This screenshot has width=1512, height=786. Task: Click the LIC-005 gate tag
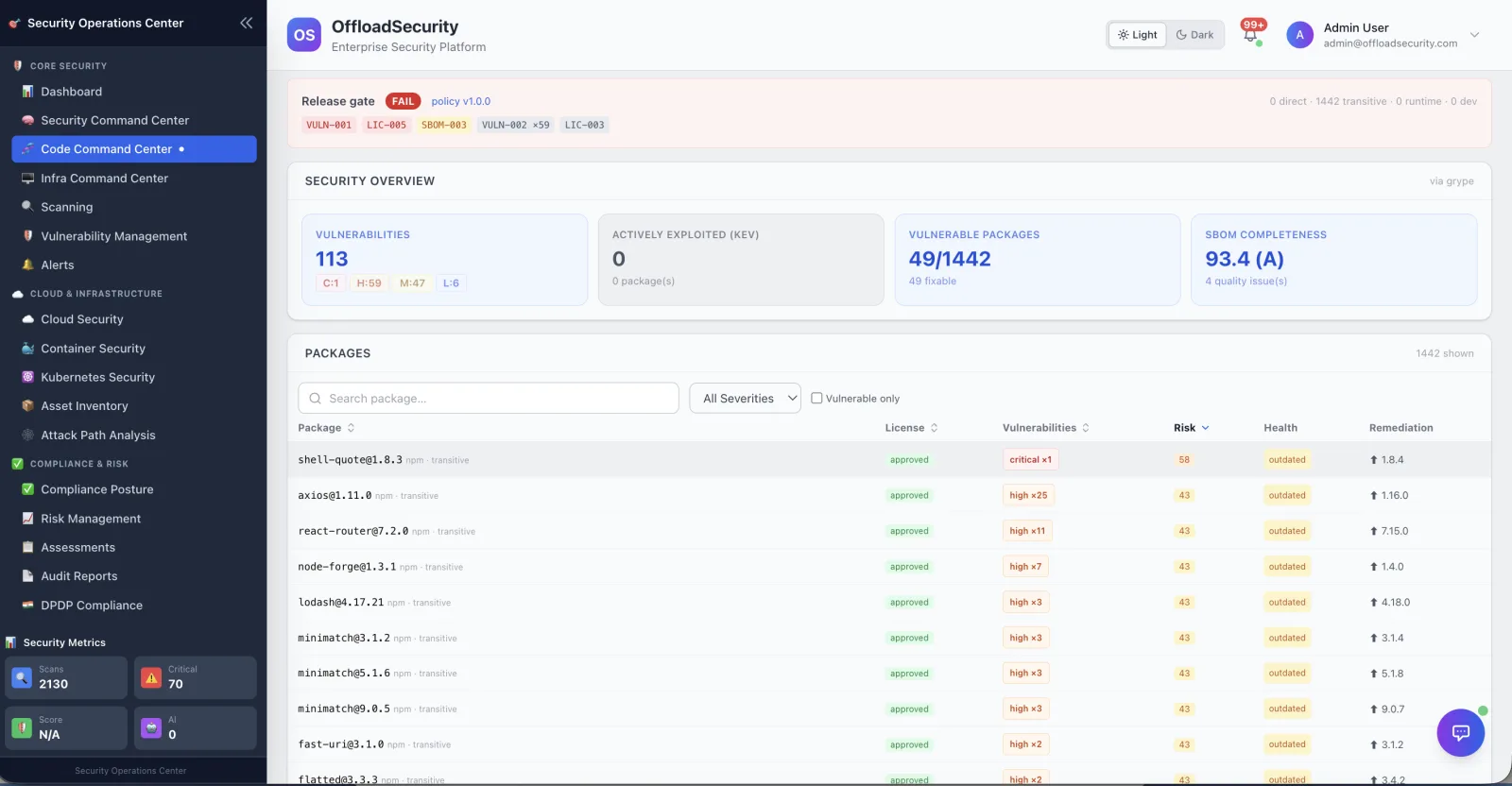click(387, 125)
